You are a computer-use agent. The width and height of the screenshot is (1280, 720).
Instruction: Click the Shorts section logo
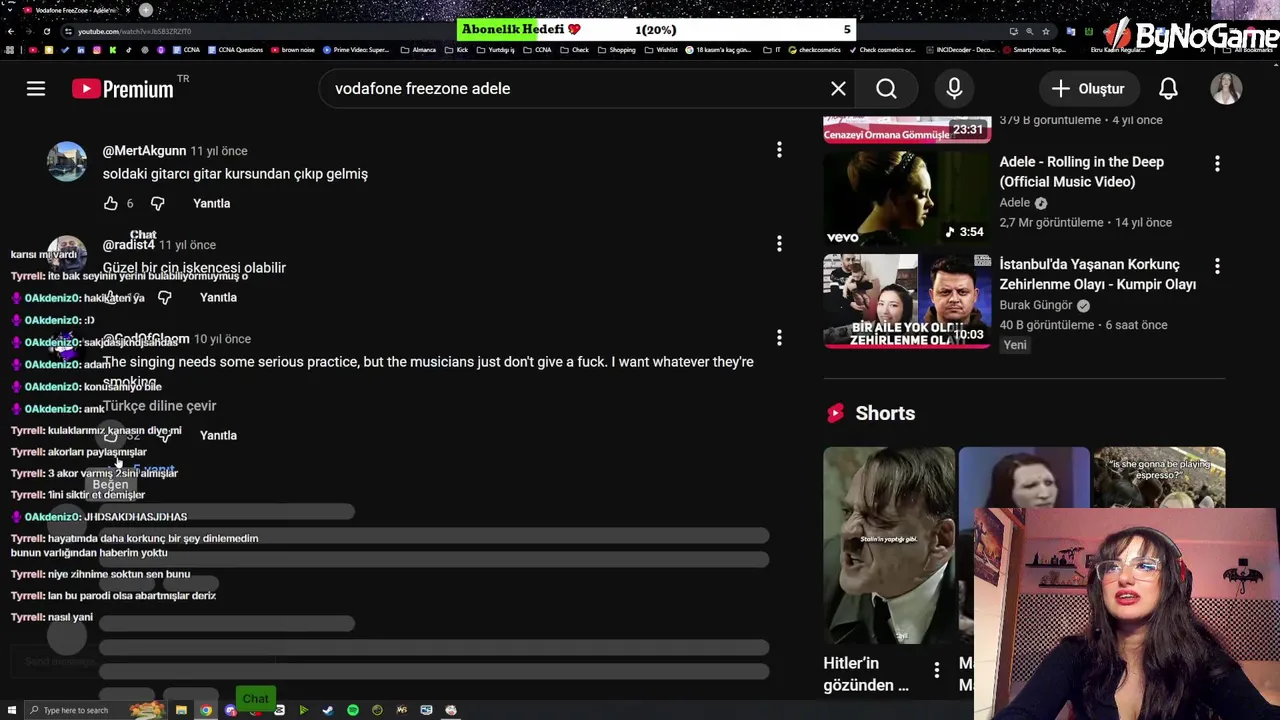coord(835,413)
